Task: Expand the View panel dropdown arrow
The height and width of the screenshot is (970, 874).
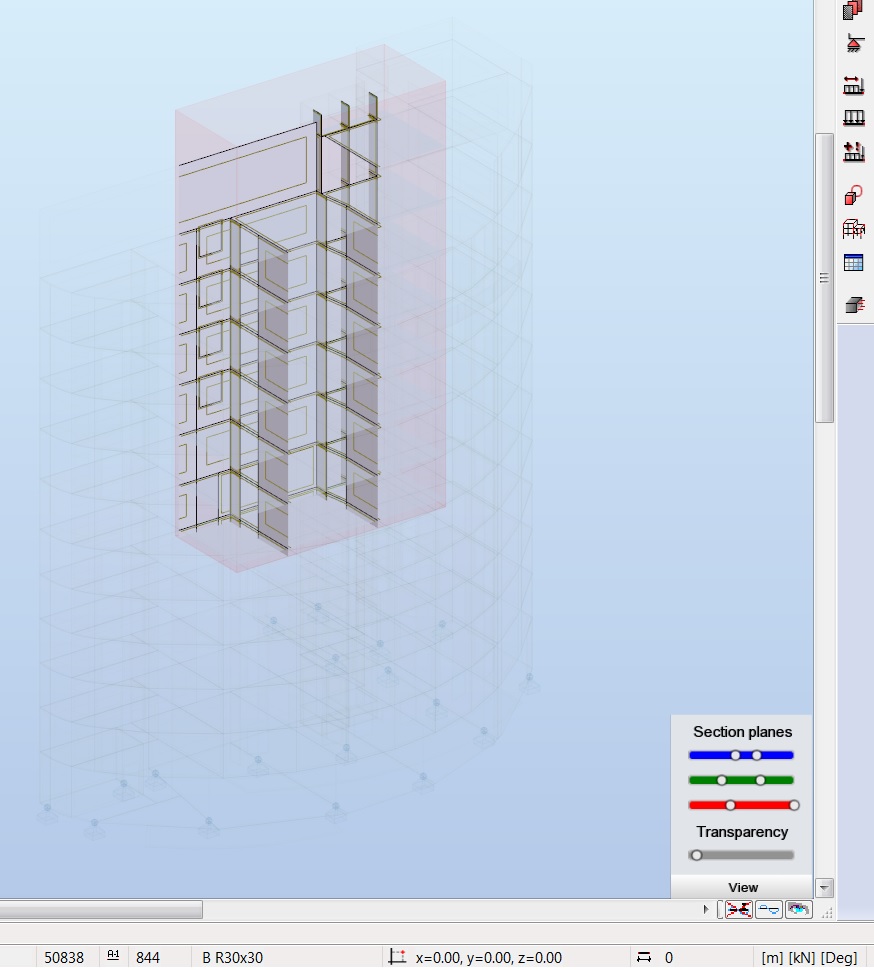Action: pos(824,887)
